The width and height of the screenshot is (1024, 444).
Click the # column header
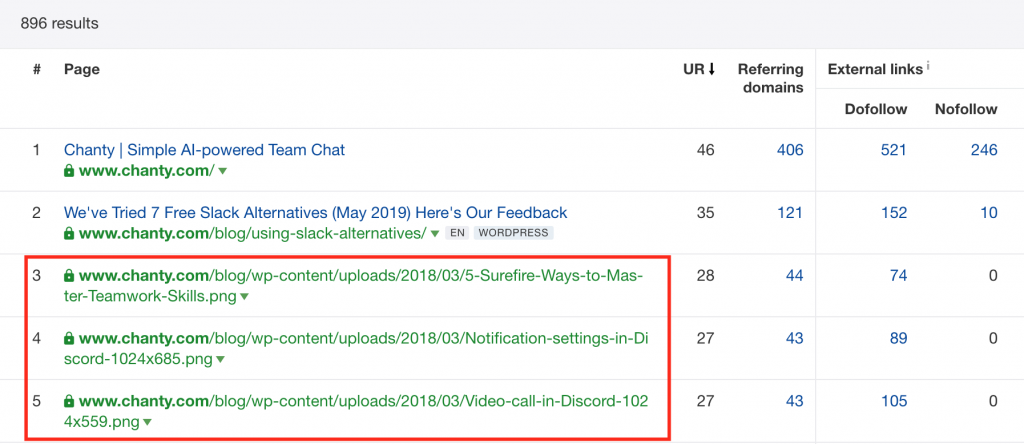point(37,69)
